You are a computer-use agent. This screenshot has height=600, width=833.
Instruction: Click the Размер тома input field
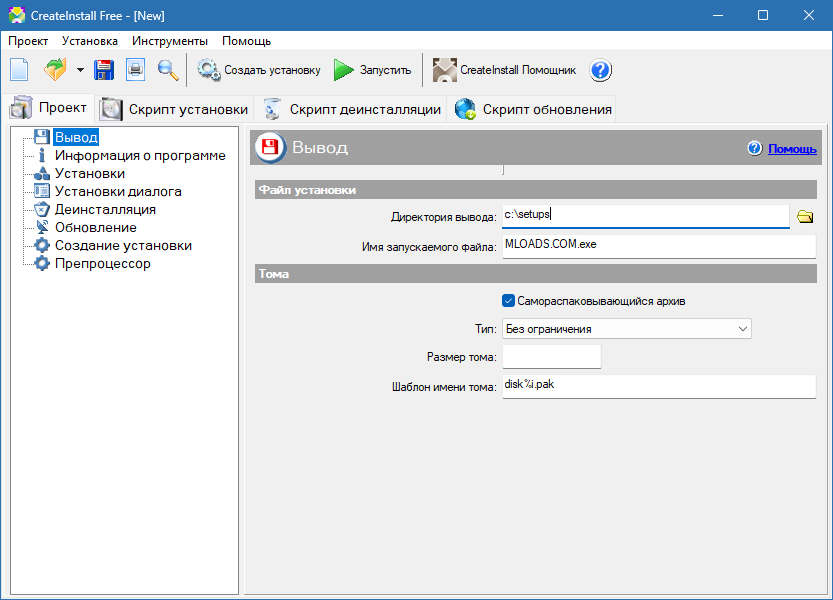point(551,357)
